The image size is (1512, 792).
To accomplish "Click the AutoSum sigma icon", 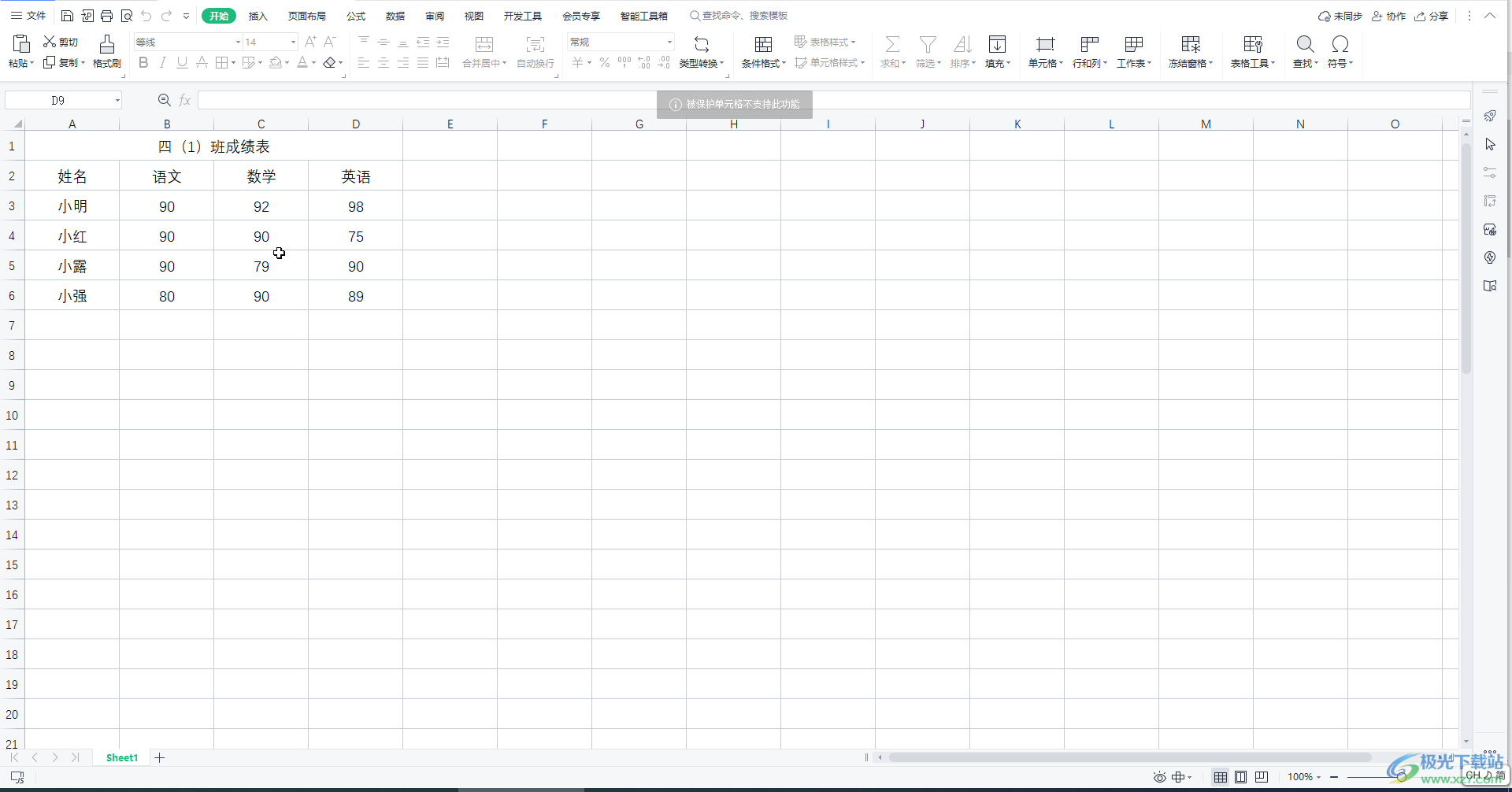I will [x=892, y=44].
